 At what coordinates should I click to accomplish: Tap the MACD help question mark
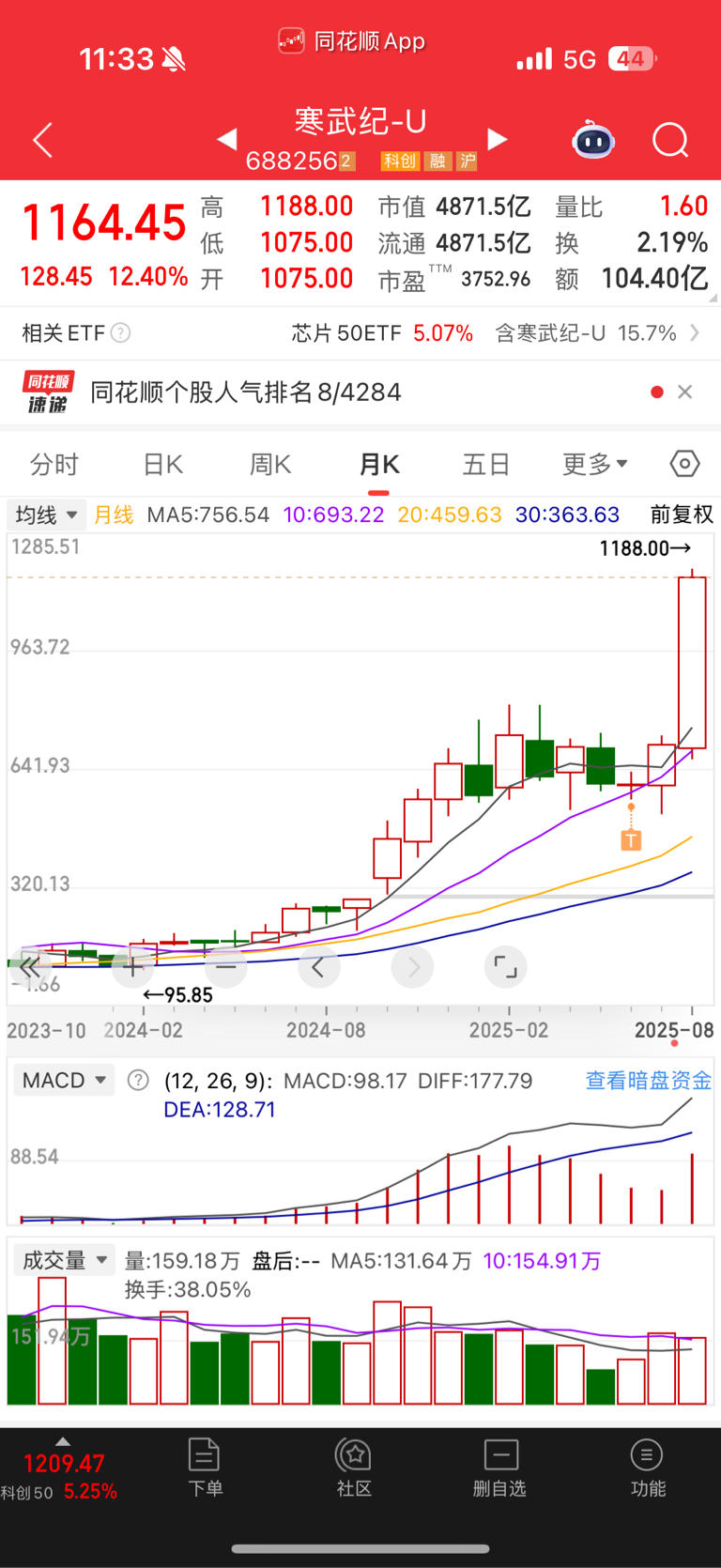138,1080
